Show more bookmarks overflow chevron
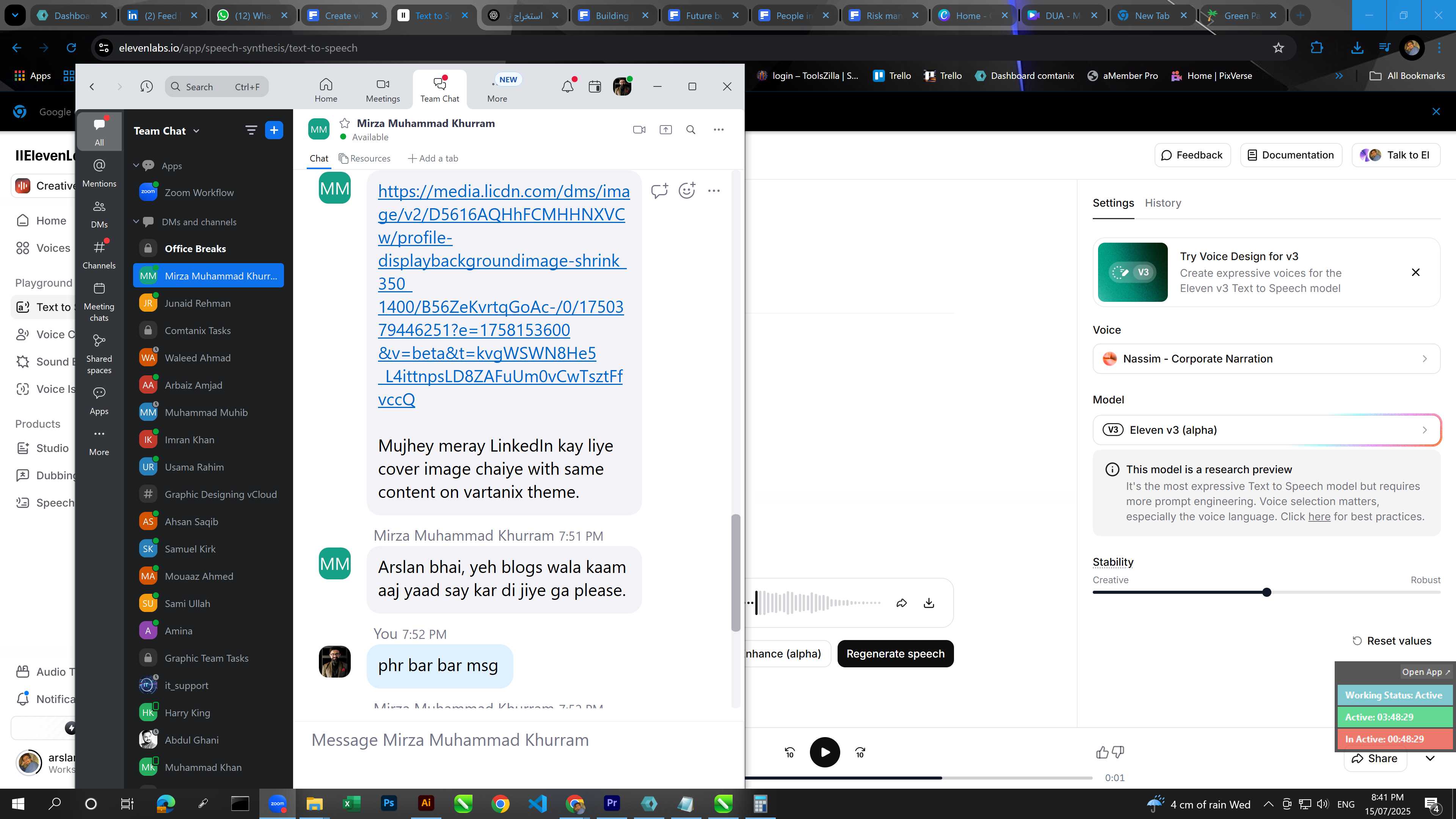Screen dimensions: 1456x819 [1339, 76]
